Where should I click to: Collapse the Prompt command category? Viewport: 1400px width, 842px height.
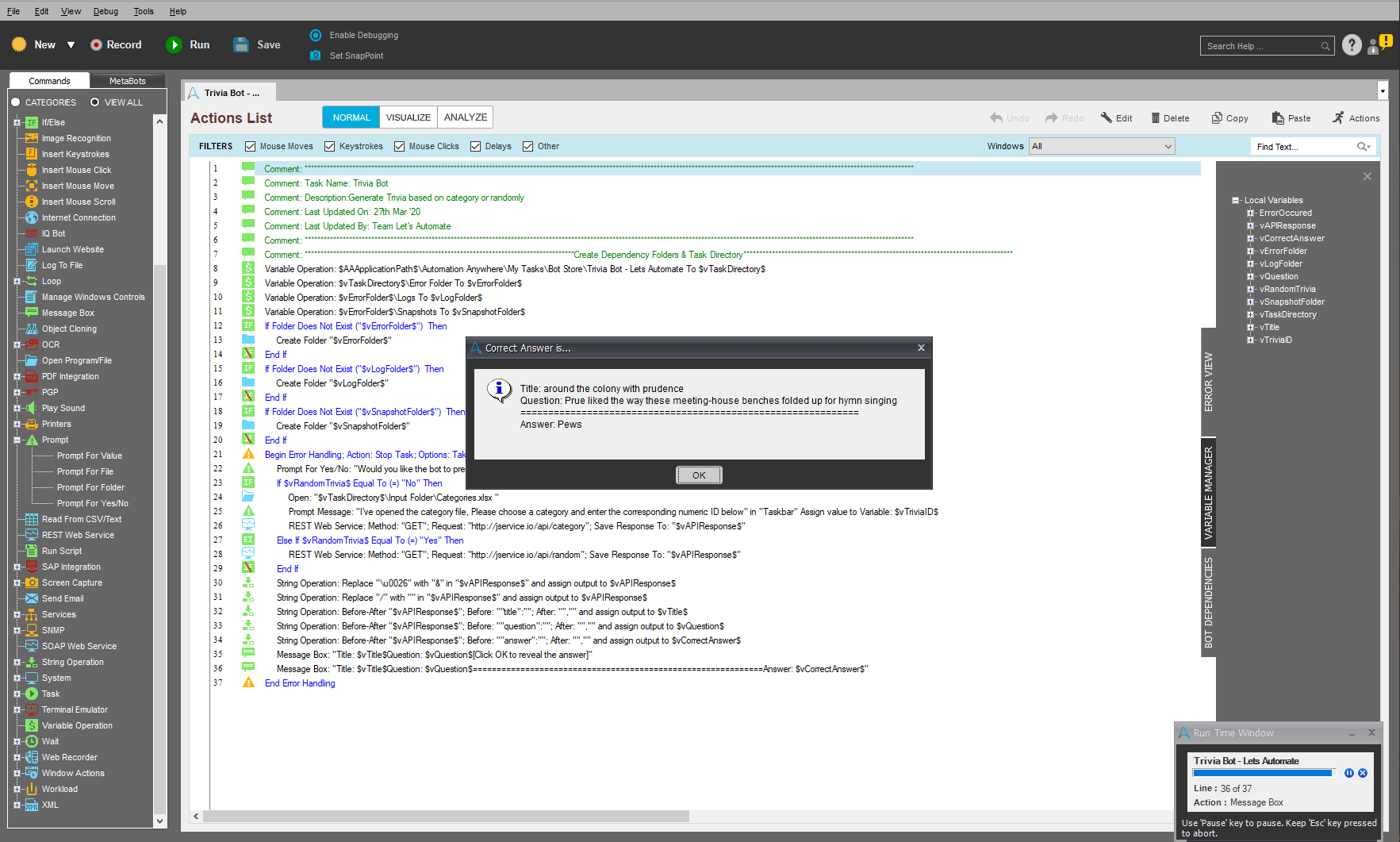tap(17, 440)
